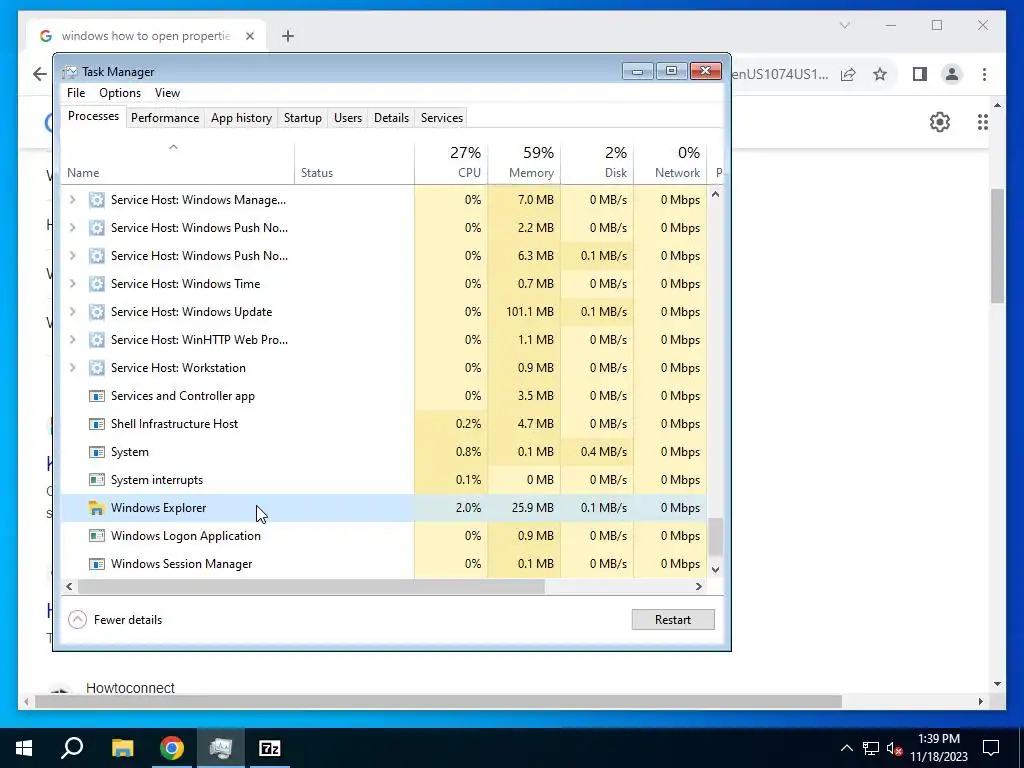Screen dimensions: 1024x768
Task: Open File Explorer from the taskbar
Action: click(122, 748)
